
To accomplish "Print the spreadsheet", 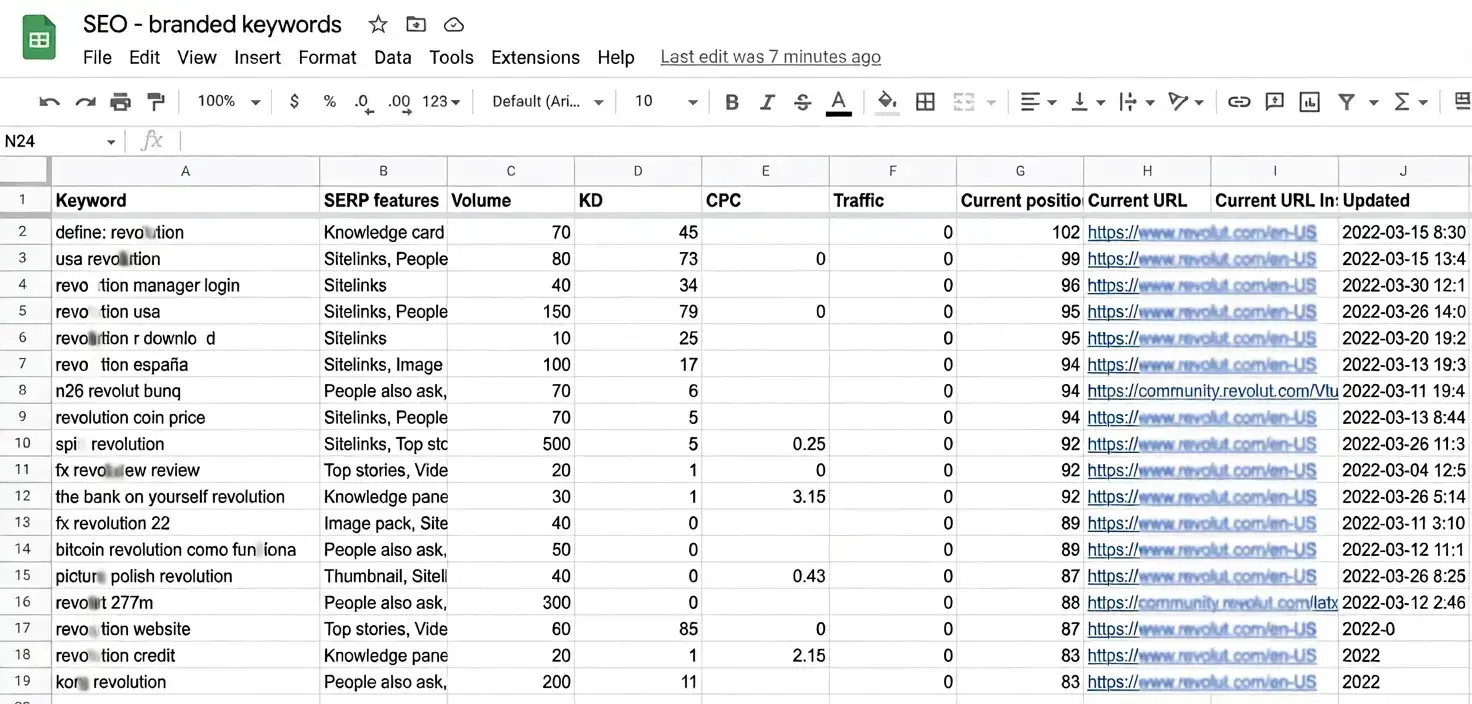I will [121, 101].
